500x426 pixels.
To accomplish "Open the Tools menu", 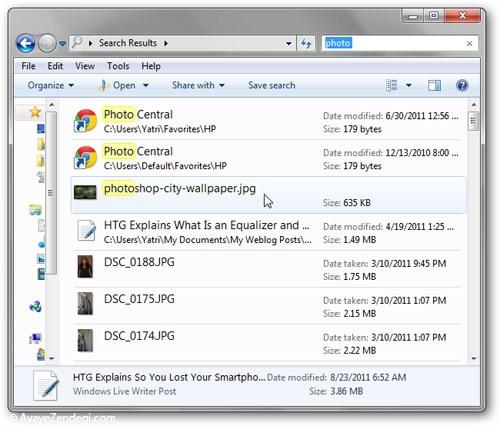I will coord(118,66).
